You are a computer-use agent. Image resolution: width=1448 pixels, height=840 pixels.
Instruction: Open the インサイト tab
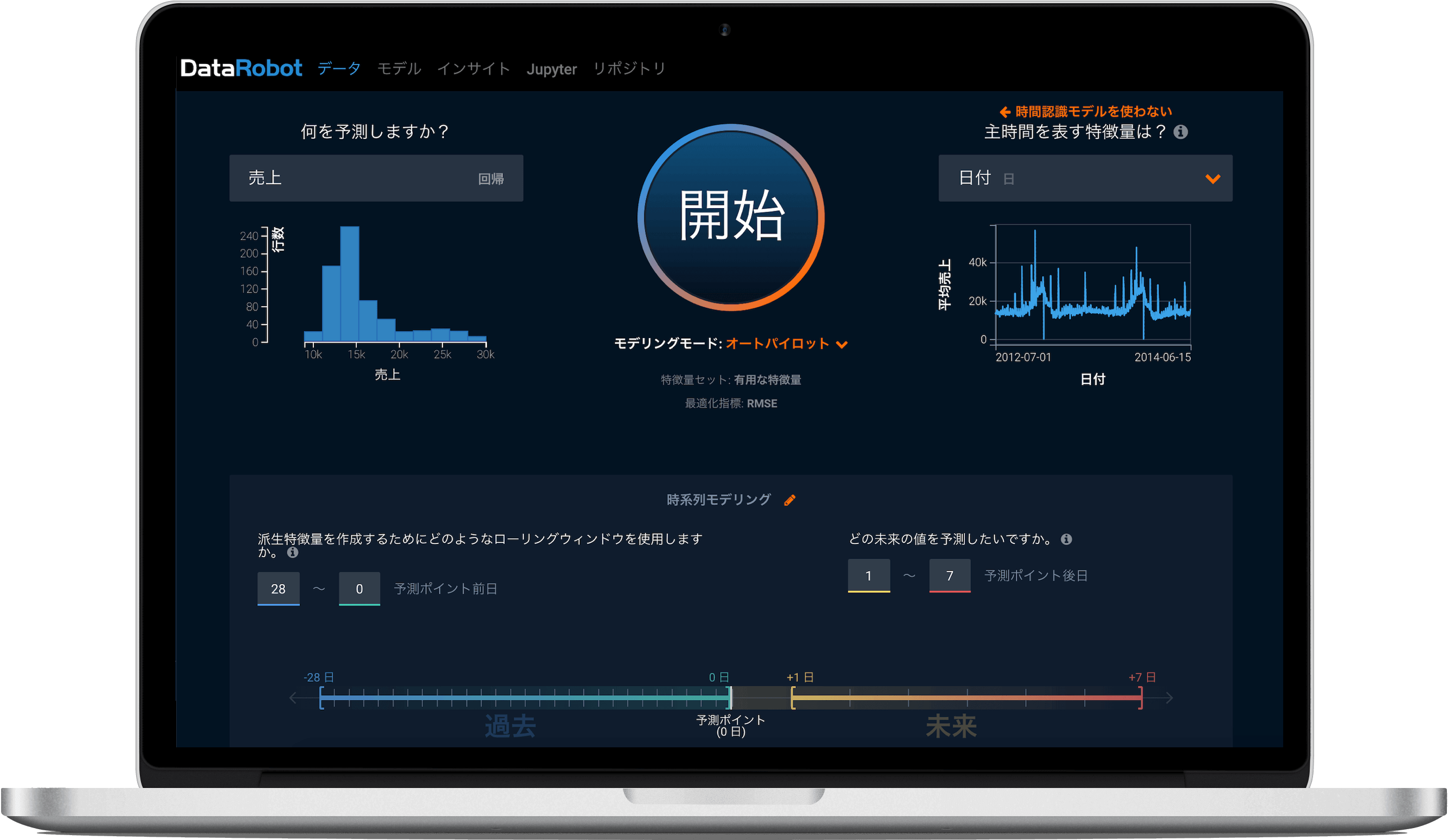point(473,69)
